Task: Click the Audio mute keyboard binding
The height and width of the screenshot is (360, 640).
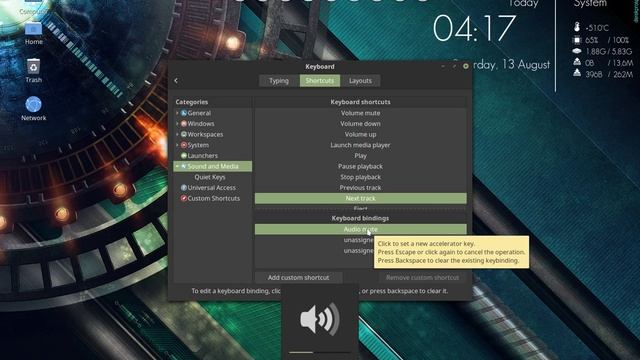Action: 360,229
